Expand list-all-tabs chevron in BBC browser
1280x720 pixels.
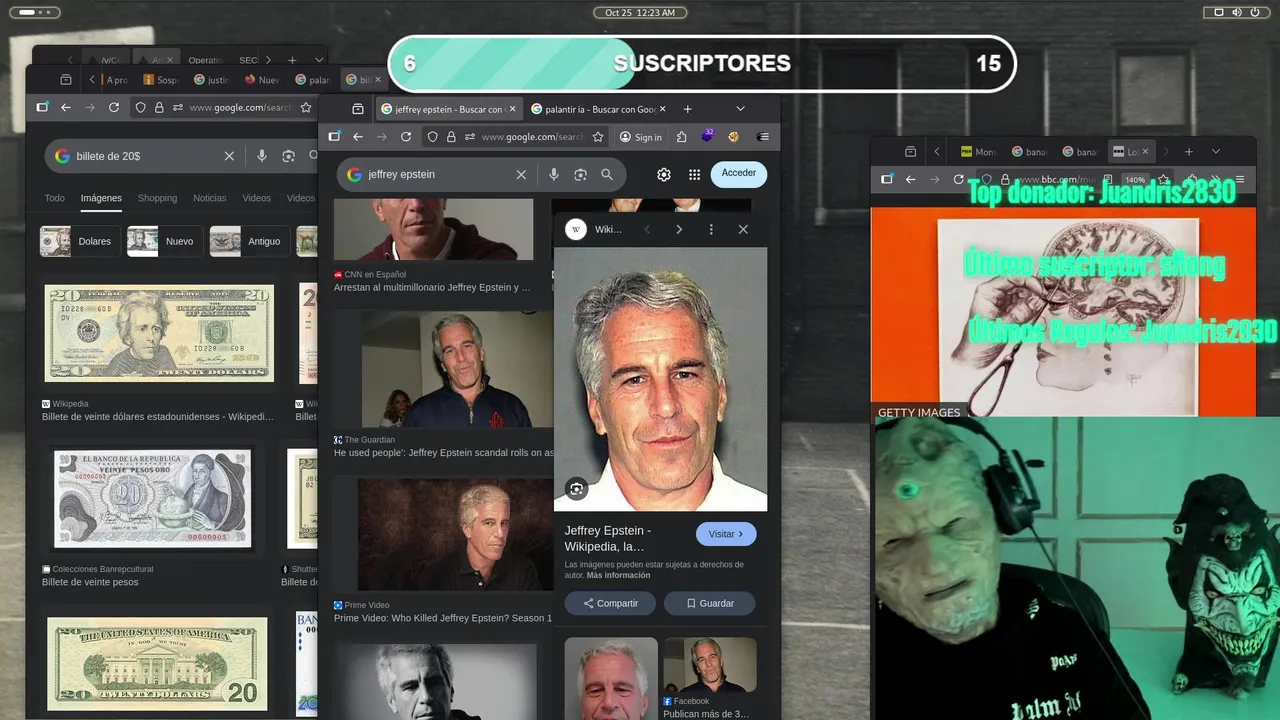pos(1216,152)
